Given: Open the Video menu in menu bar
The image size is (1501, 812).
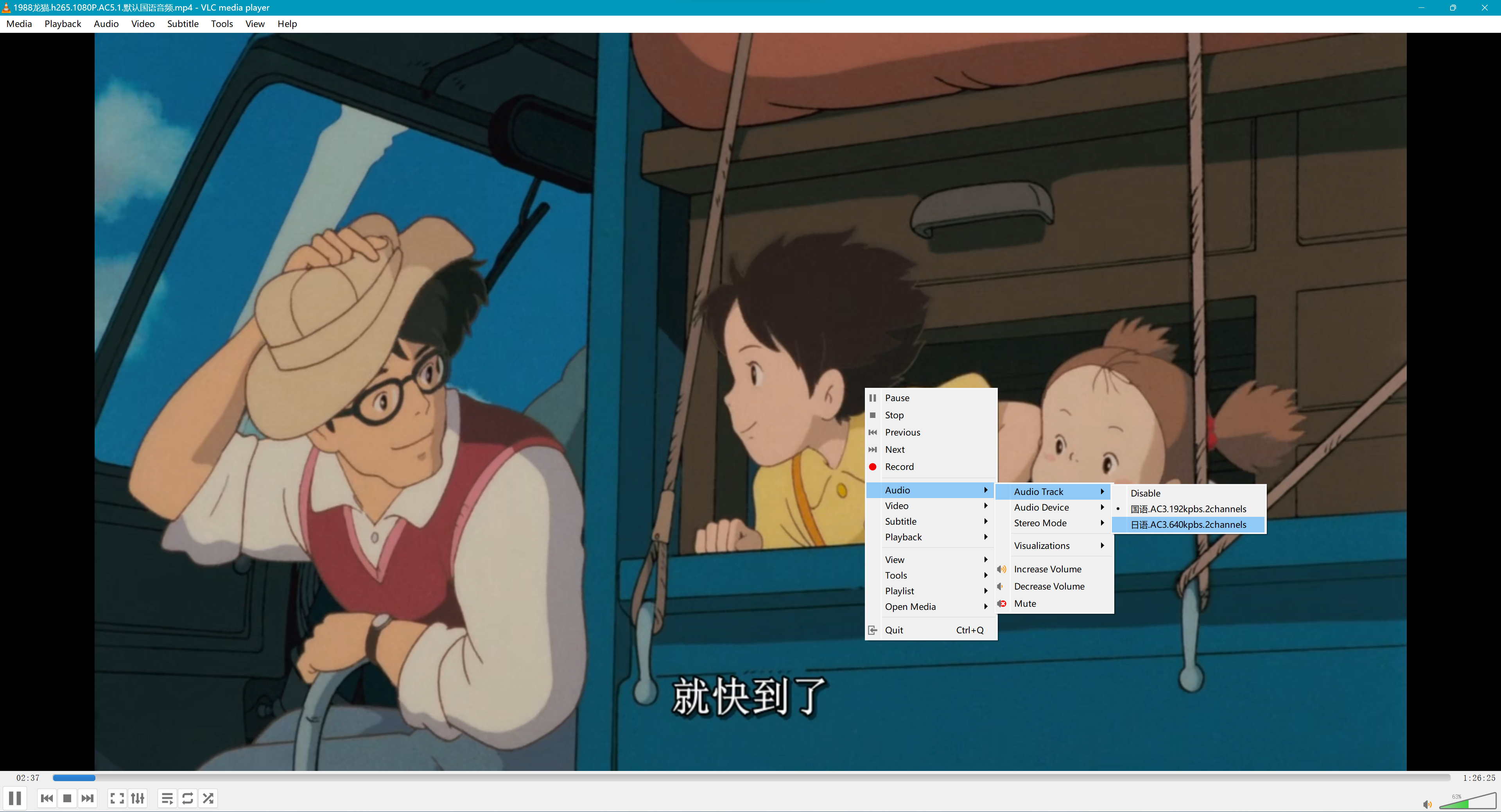Looking at the screenshot, I should 143,24.
